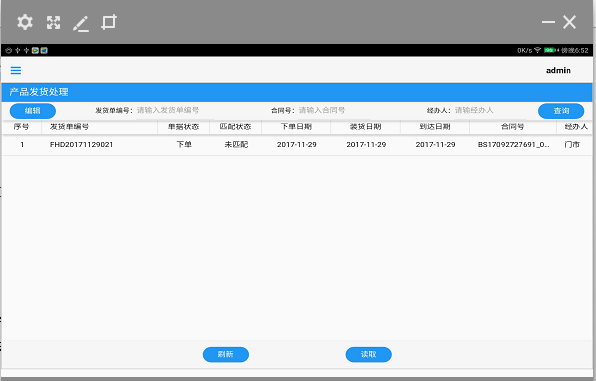This screenshot has height=381, width=596.
Task: Close the emulator window
Action: click(569, 22)
